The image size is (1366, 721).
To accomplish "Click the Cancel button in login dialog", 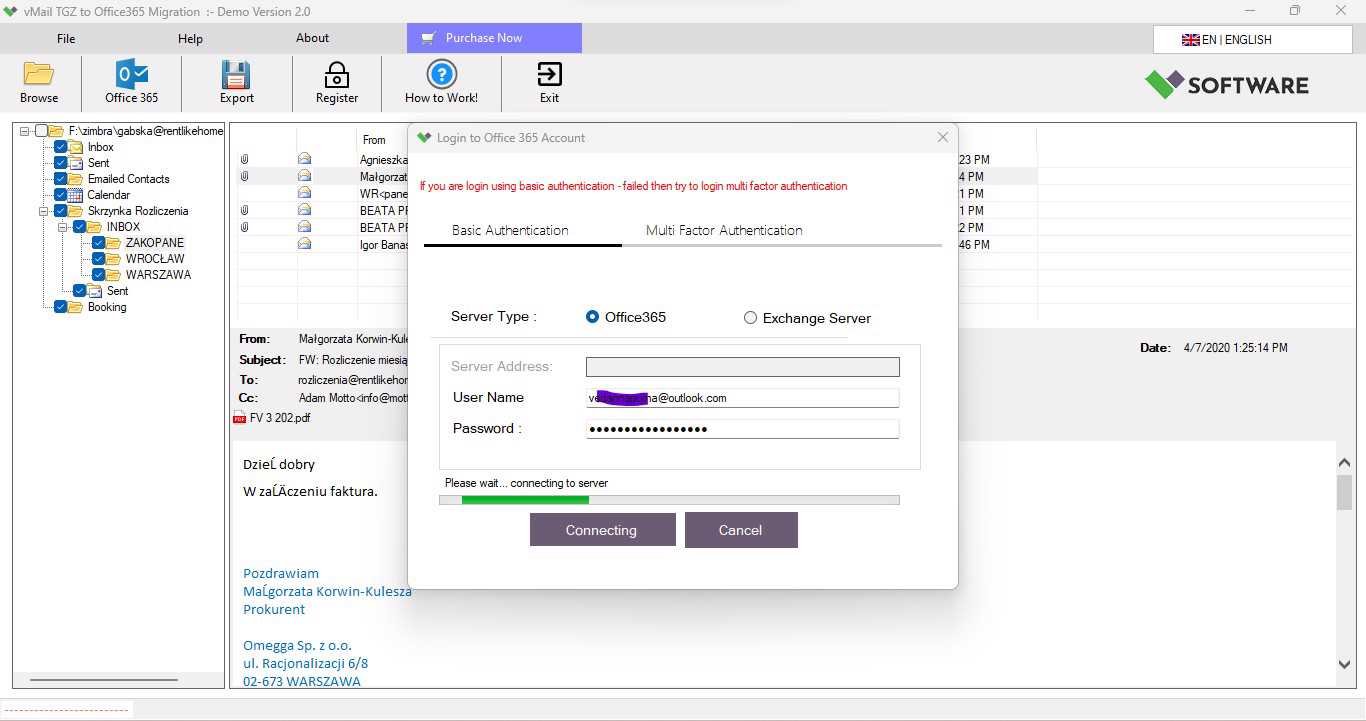I will pyautogui.click(x=741, y=530).
